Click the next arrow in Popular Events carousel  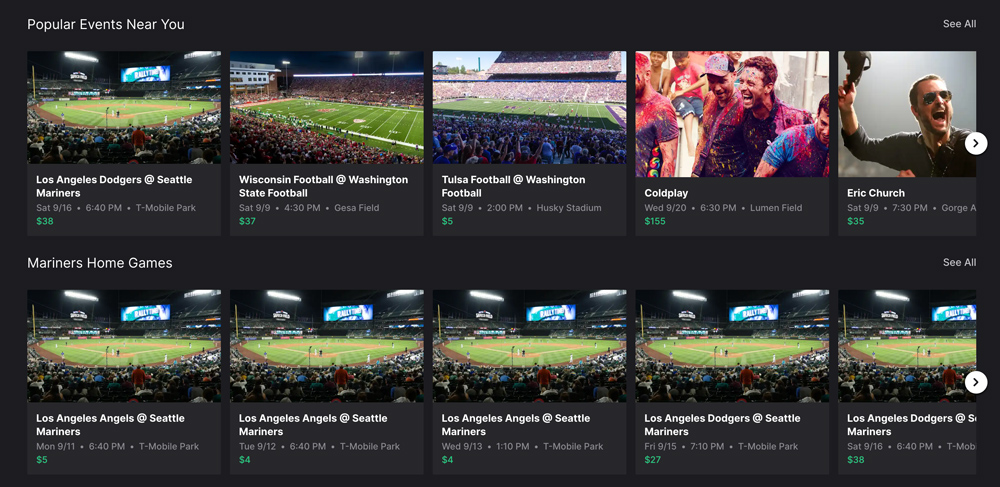[x=976, y=143]
